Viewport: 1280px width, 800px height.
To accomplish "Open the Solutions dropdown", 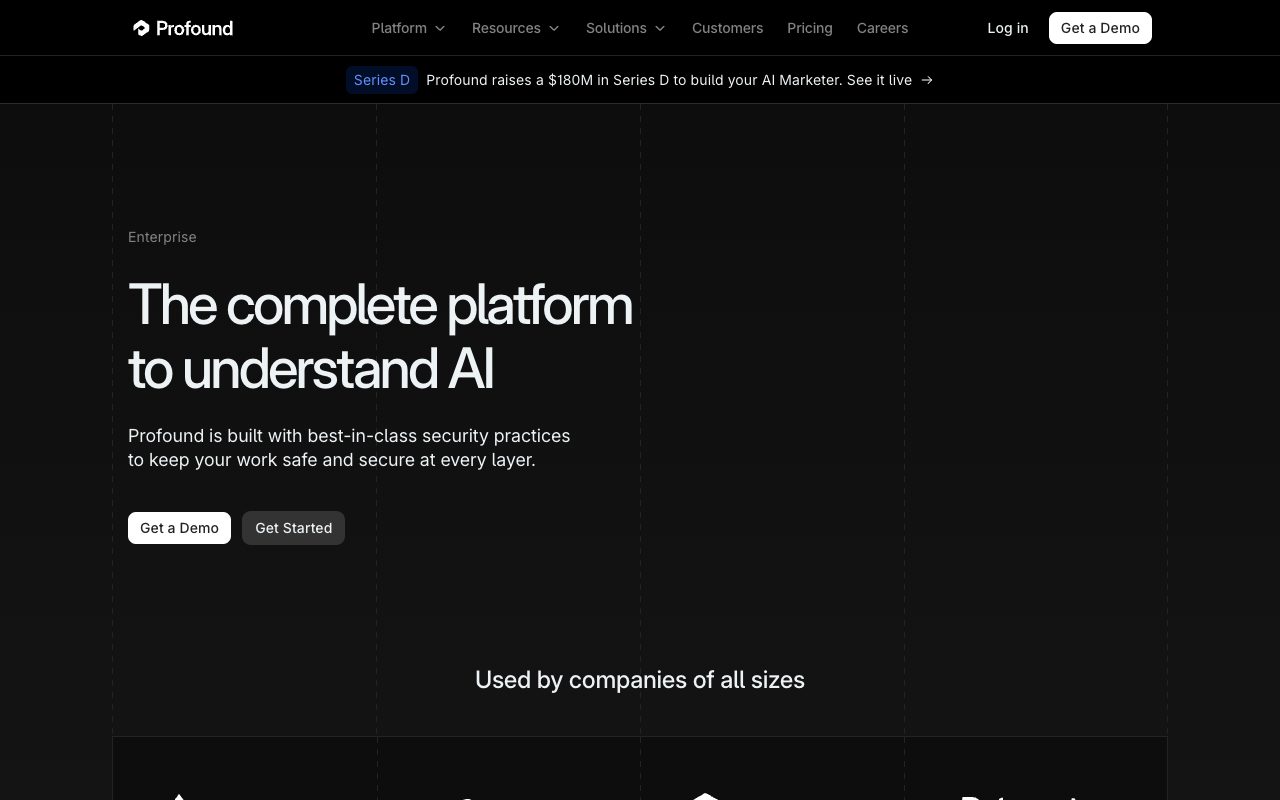I will point(625,28).
